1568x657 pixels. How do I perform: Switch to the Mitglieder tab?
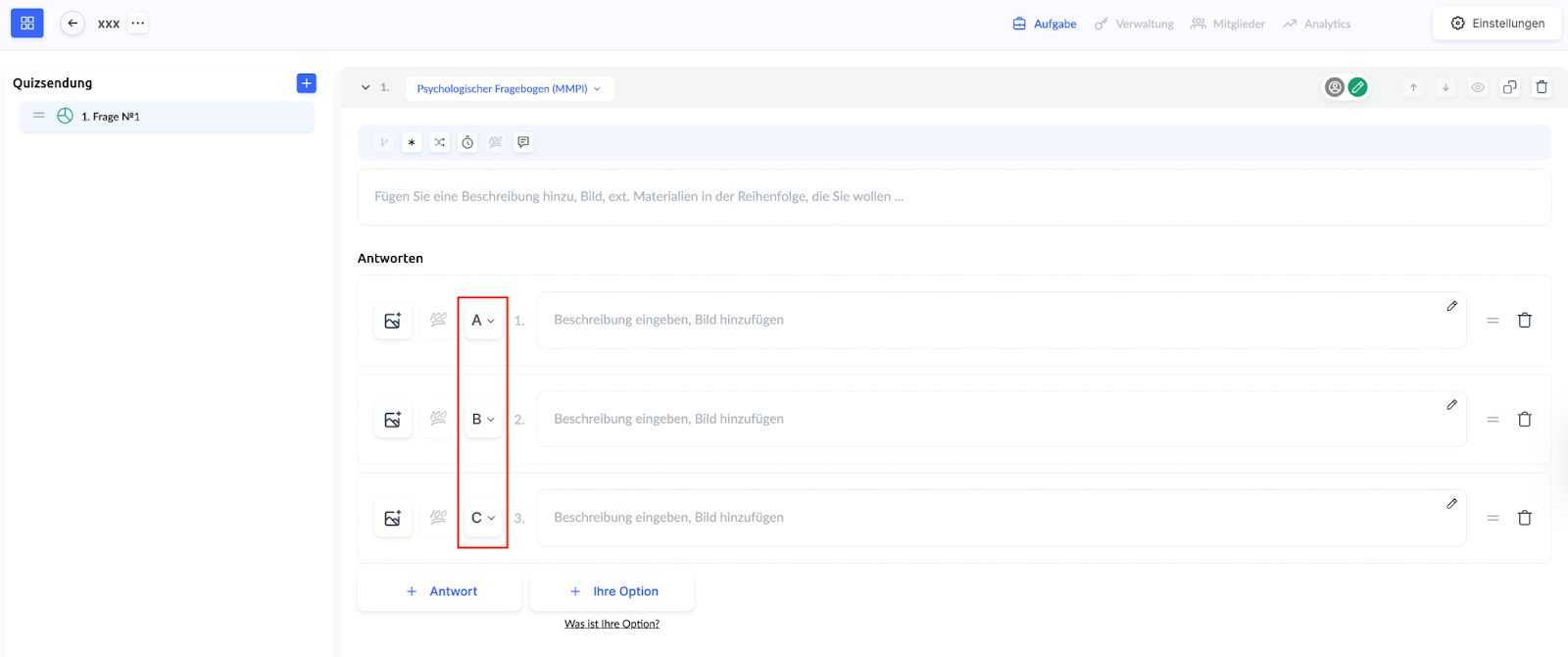pyautogui.click(x=1228, y=24)
